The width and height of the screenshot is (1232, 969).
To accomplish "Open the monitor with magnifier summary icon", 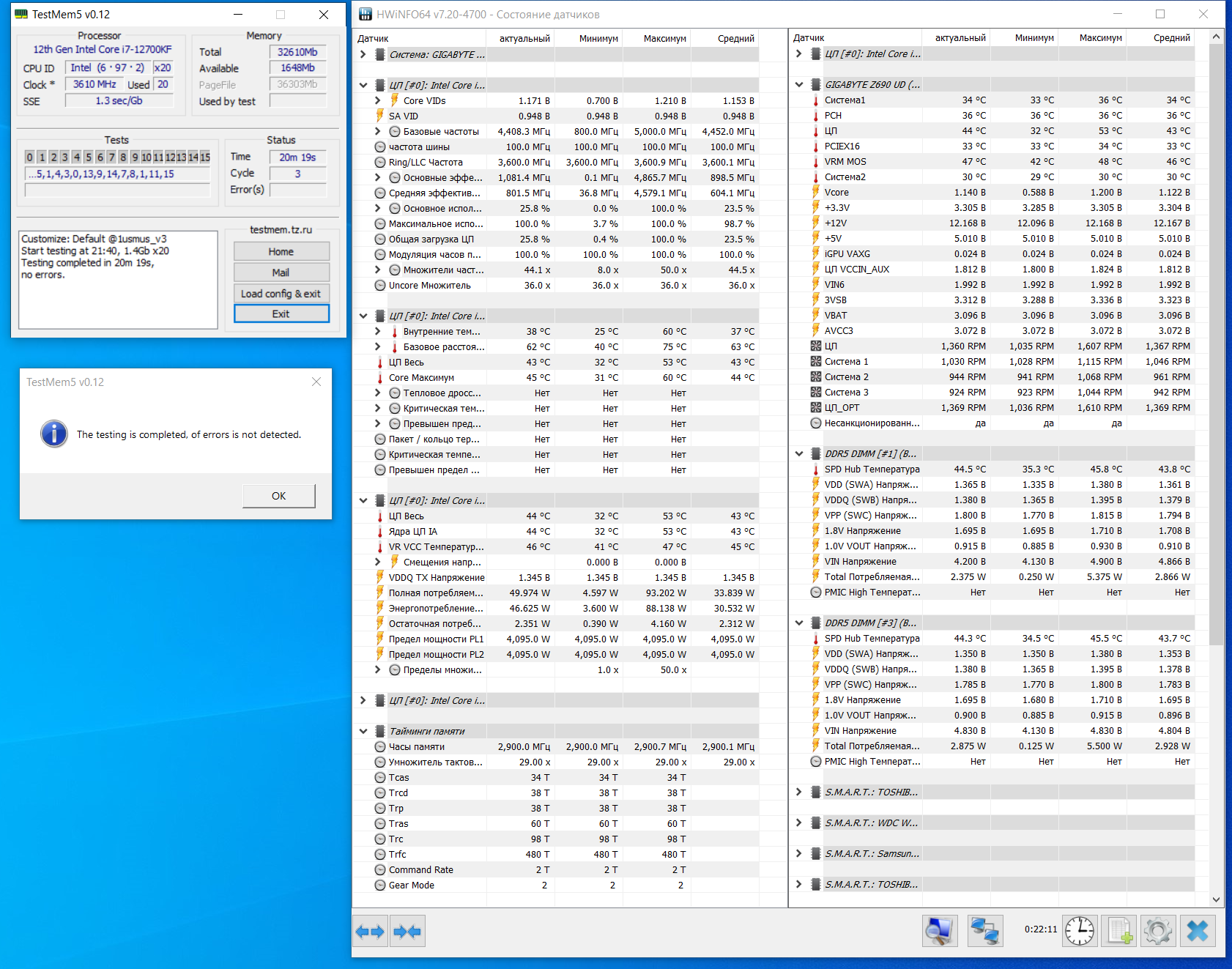I will pyautogui.click(x=940, y=931).
